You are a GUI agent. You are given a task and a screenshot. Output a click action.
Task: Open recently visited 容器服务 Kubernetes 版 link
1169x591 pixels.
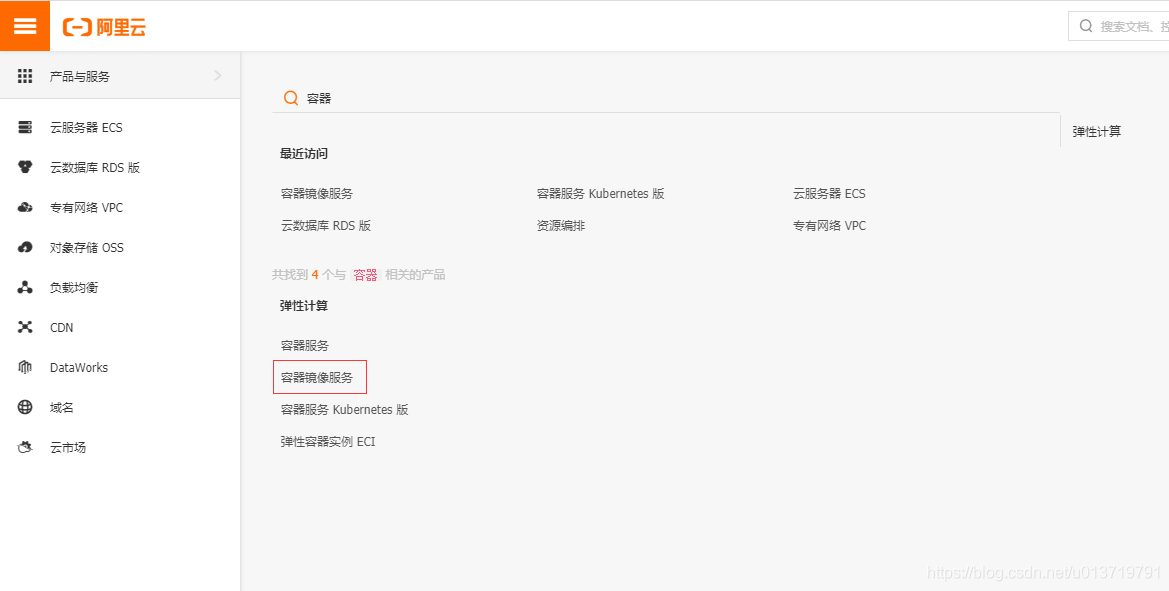601,194
